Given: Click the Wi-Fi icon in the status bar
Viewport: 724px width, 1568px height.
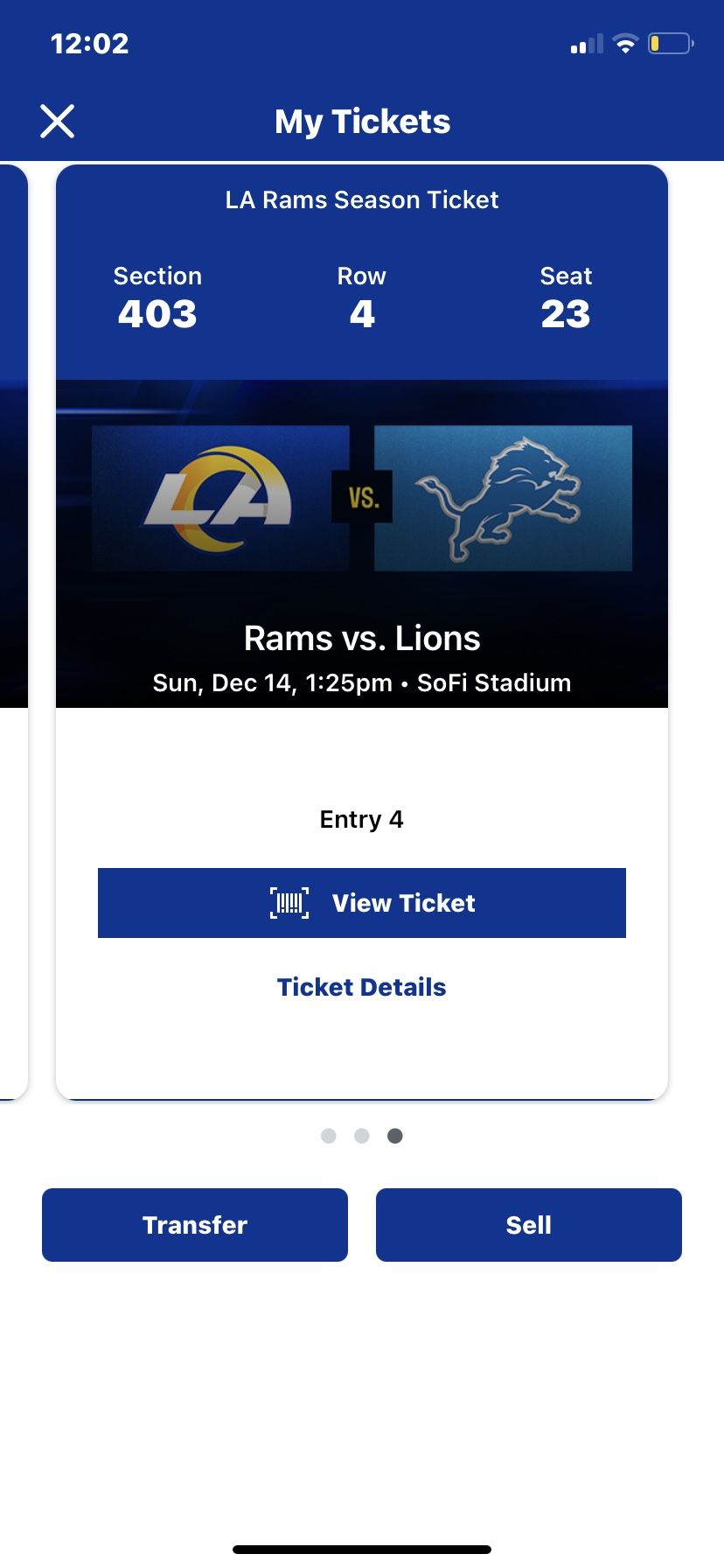Looking at the screenshot, I should [624, 43].
